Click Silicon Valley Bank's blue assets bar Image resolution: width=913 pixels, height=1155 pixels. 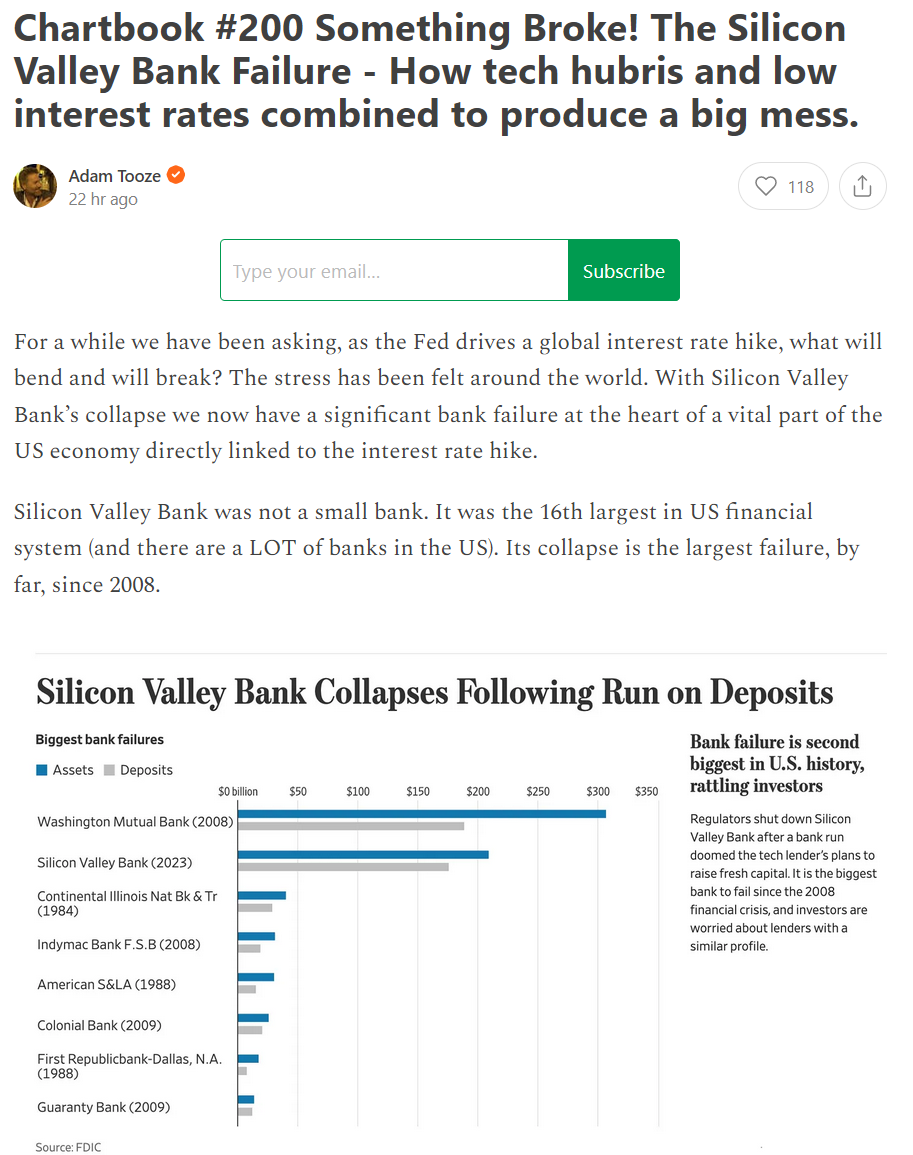(x=363, y=855)
